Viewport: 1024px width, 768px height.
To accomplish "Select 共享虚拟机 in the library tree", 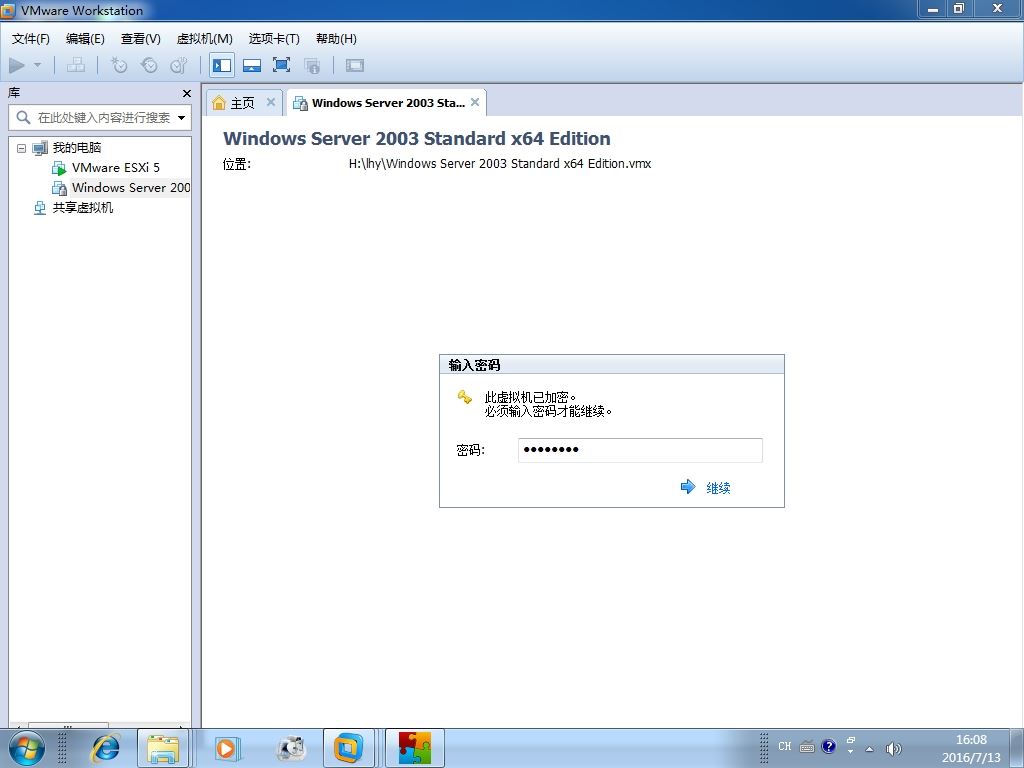I will point(82,208).
